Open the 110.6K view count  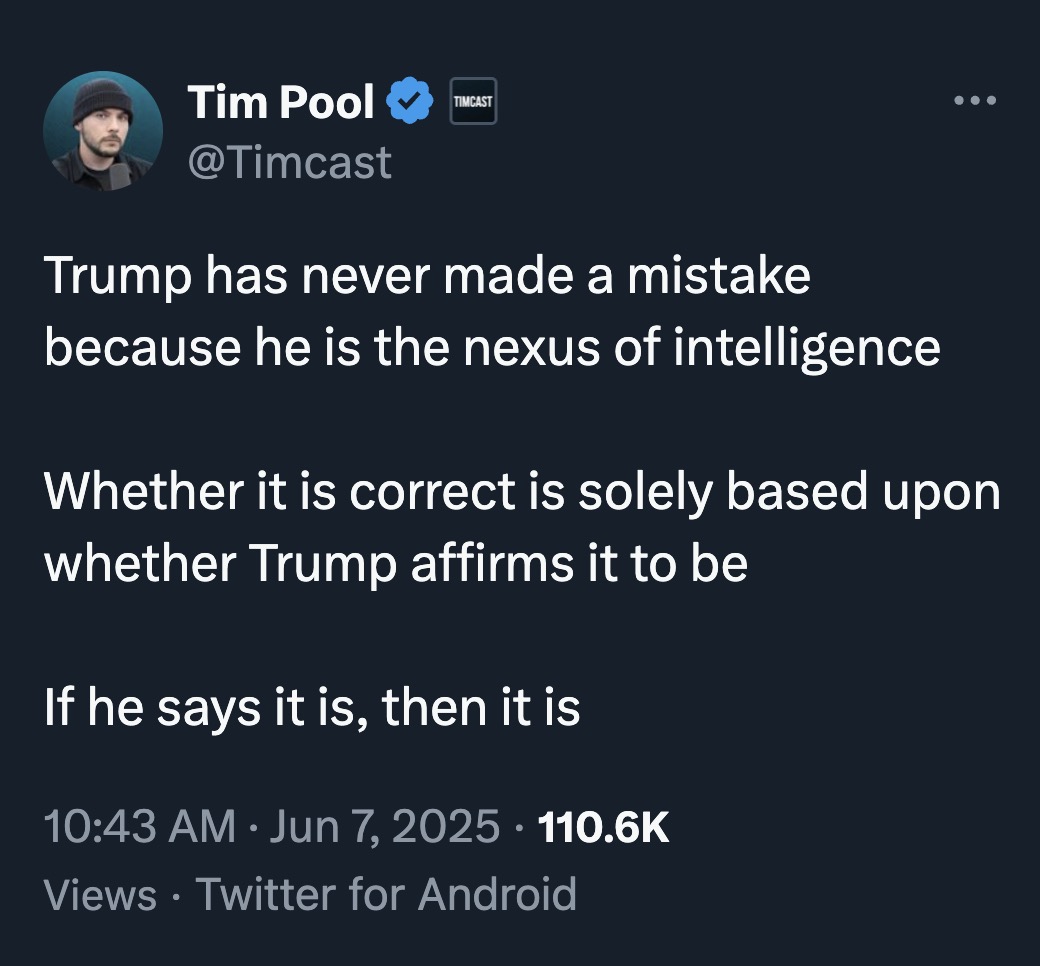pyautogui.click(x=603, y=827)
